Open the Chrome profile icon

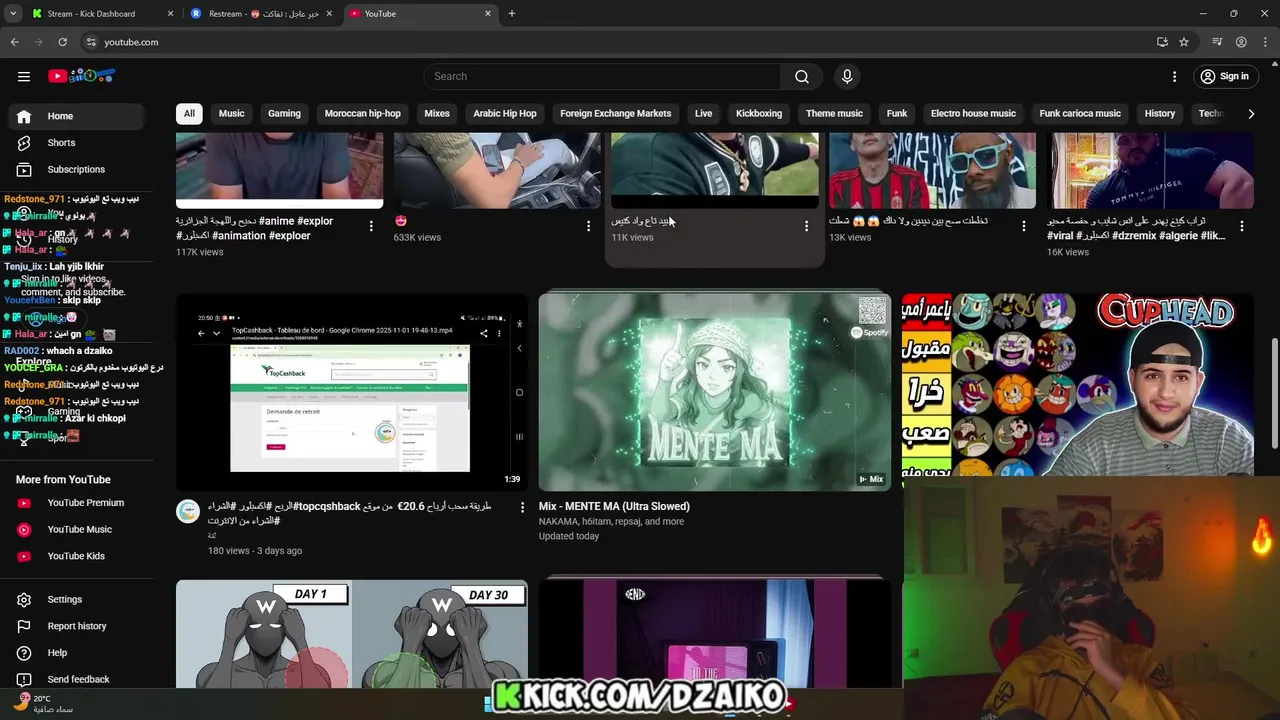(x=1241, y=42)
